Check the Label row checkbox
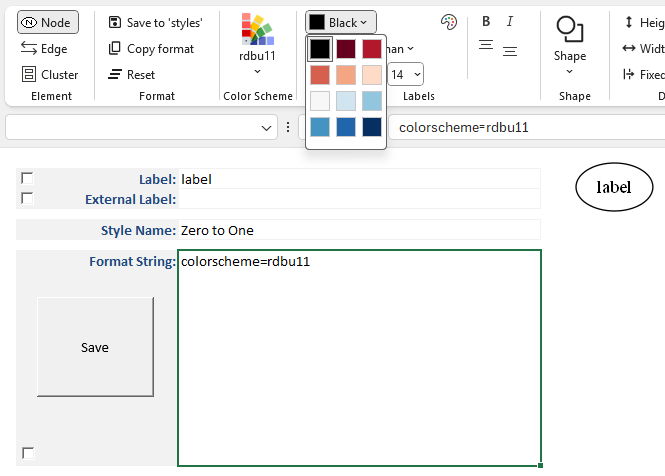Image resolution: width=665 pixels, height=476 pixels. pyautogui.click(x=27, y=179)
